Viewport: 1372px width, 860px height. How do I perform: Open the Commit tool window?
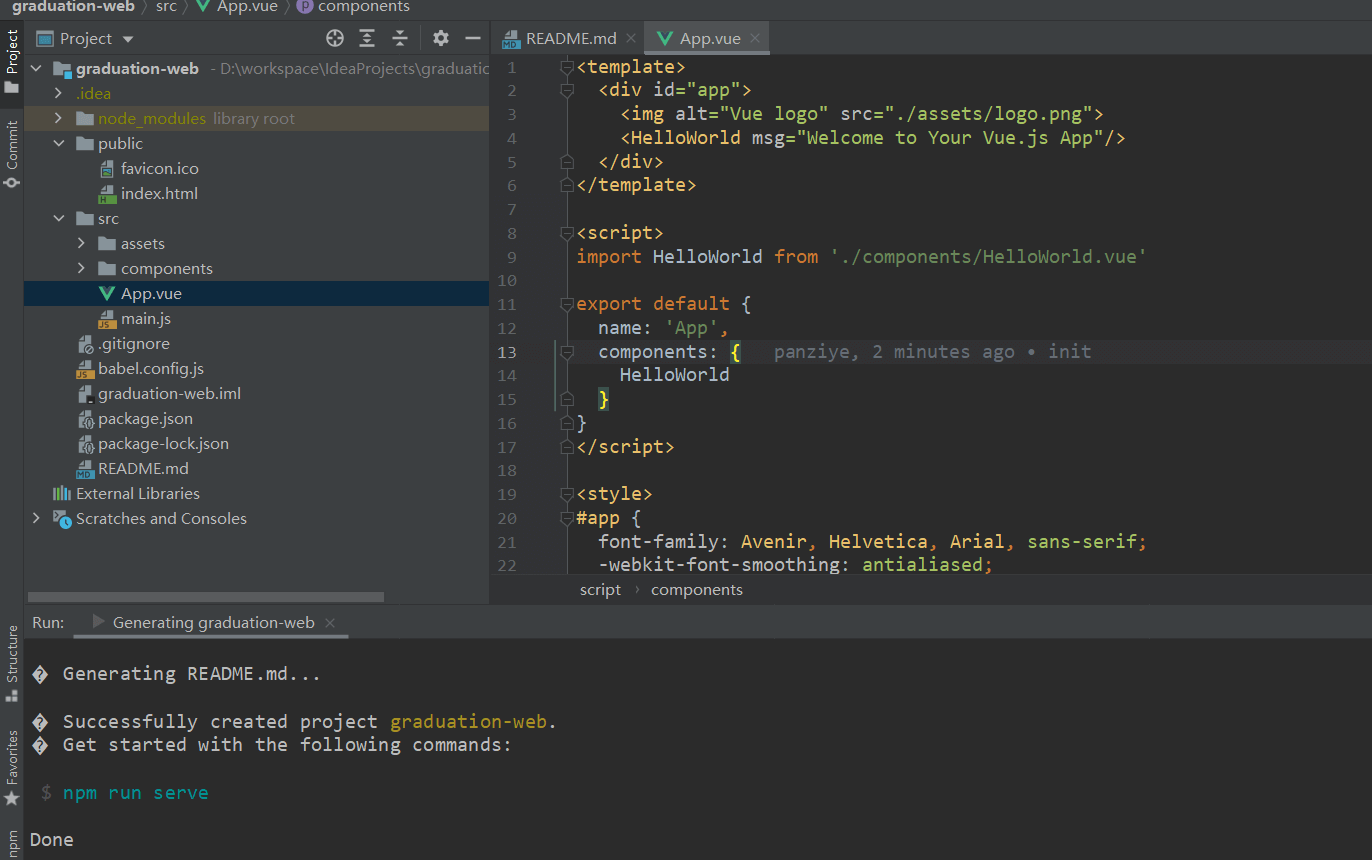coord(12,153)
